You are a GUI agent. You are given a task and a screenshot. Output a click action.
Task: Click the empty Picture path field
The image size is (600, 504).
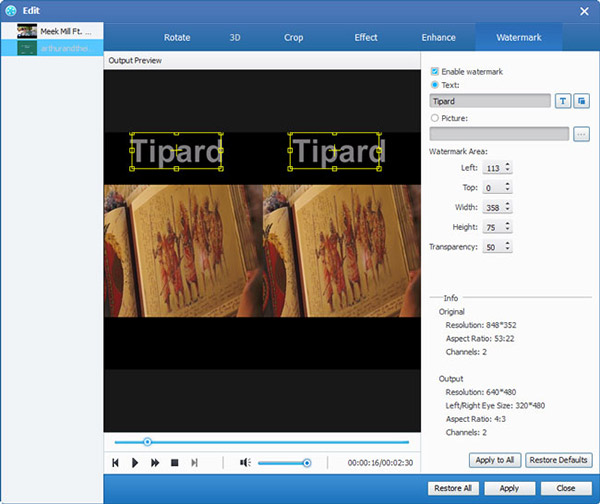[x=499, y=134]
